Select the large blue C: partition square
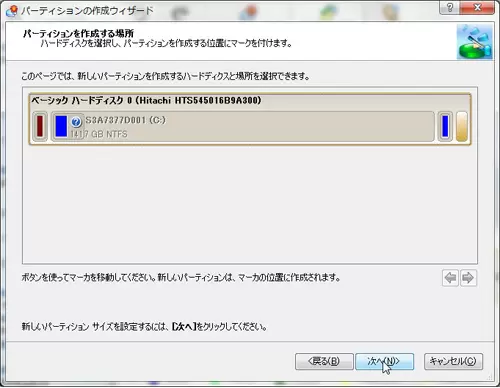The height and width of the screenshot is (388, 500). point(61,126)
